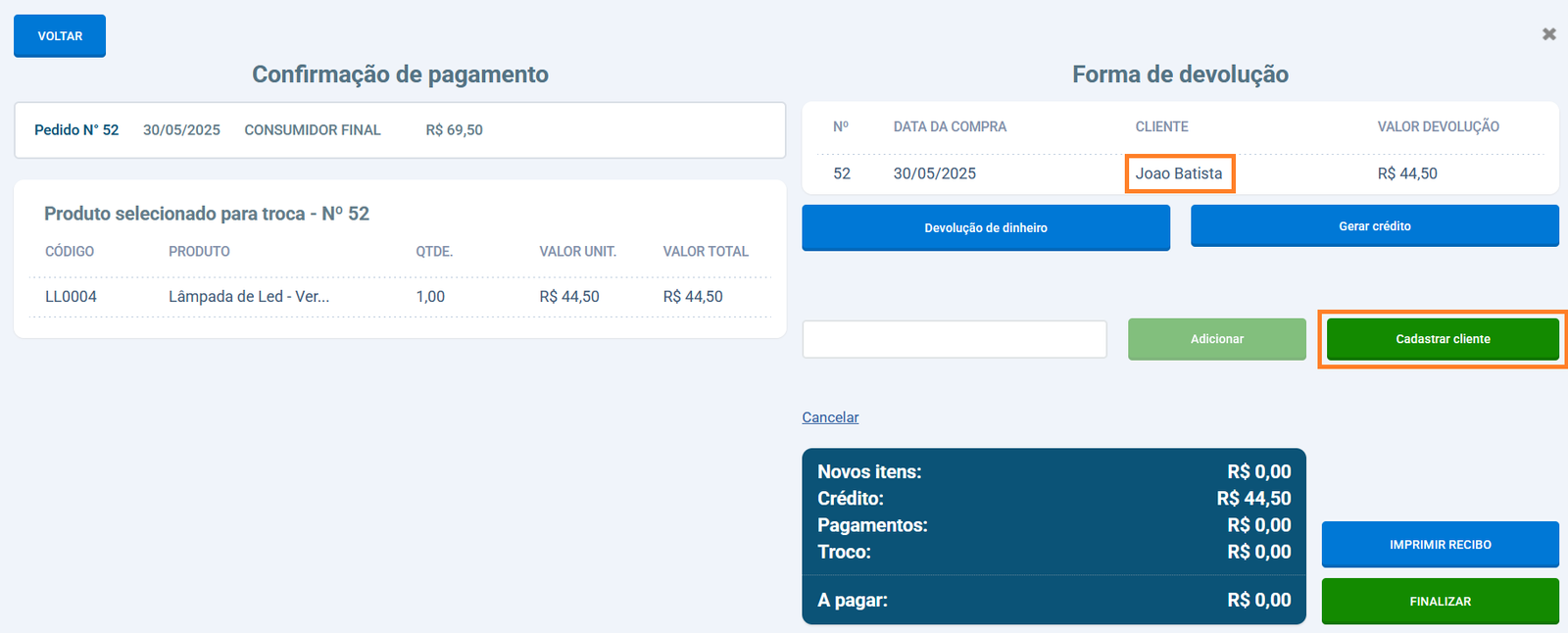Click the Cancelar link
1568x633 pixels.
coord(830,417)
